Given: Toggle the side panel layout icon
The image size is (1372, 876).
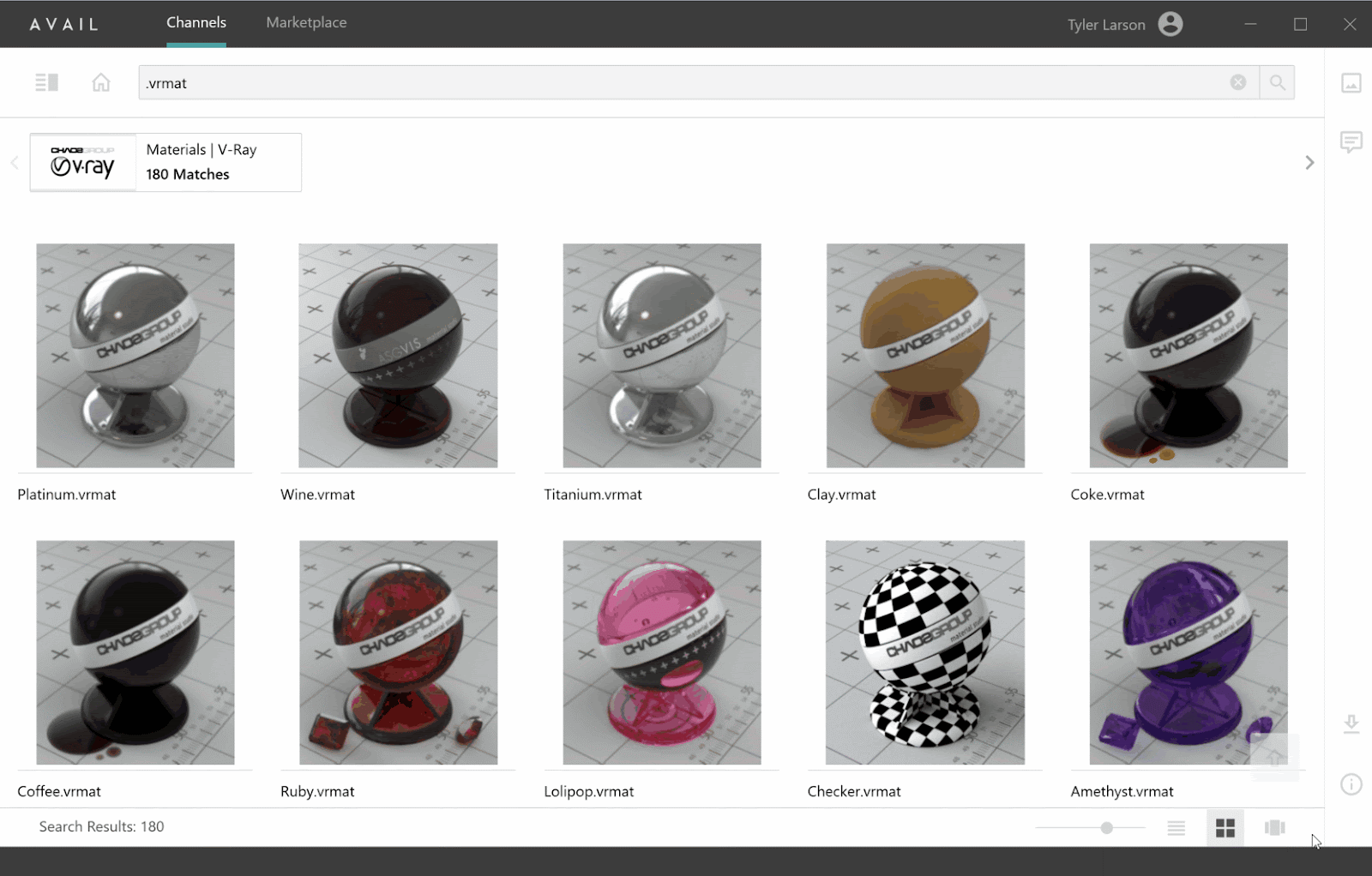Looking at the screenshot, I should (46, 82).
